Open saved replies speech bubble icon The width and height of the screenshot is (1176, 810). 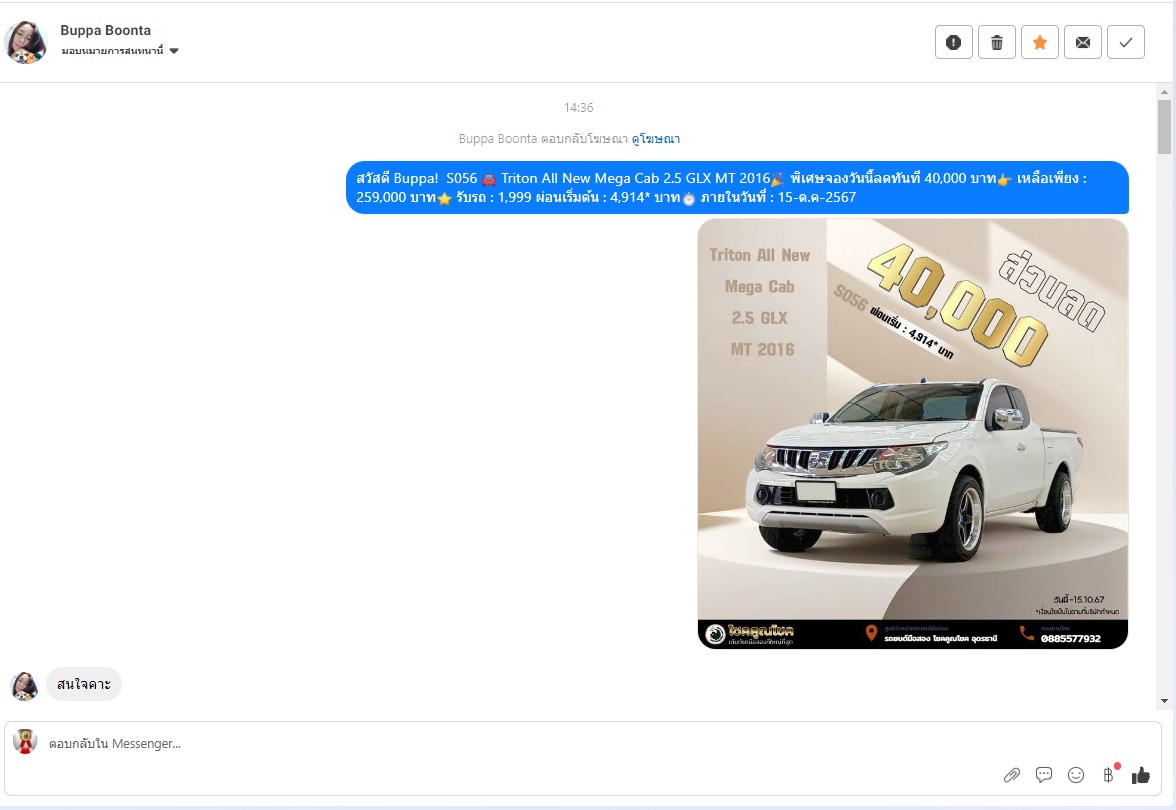[x=1044, y=775]
